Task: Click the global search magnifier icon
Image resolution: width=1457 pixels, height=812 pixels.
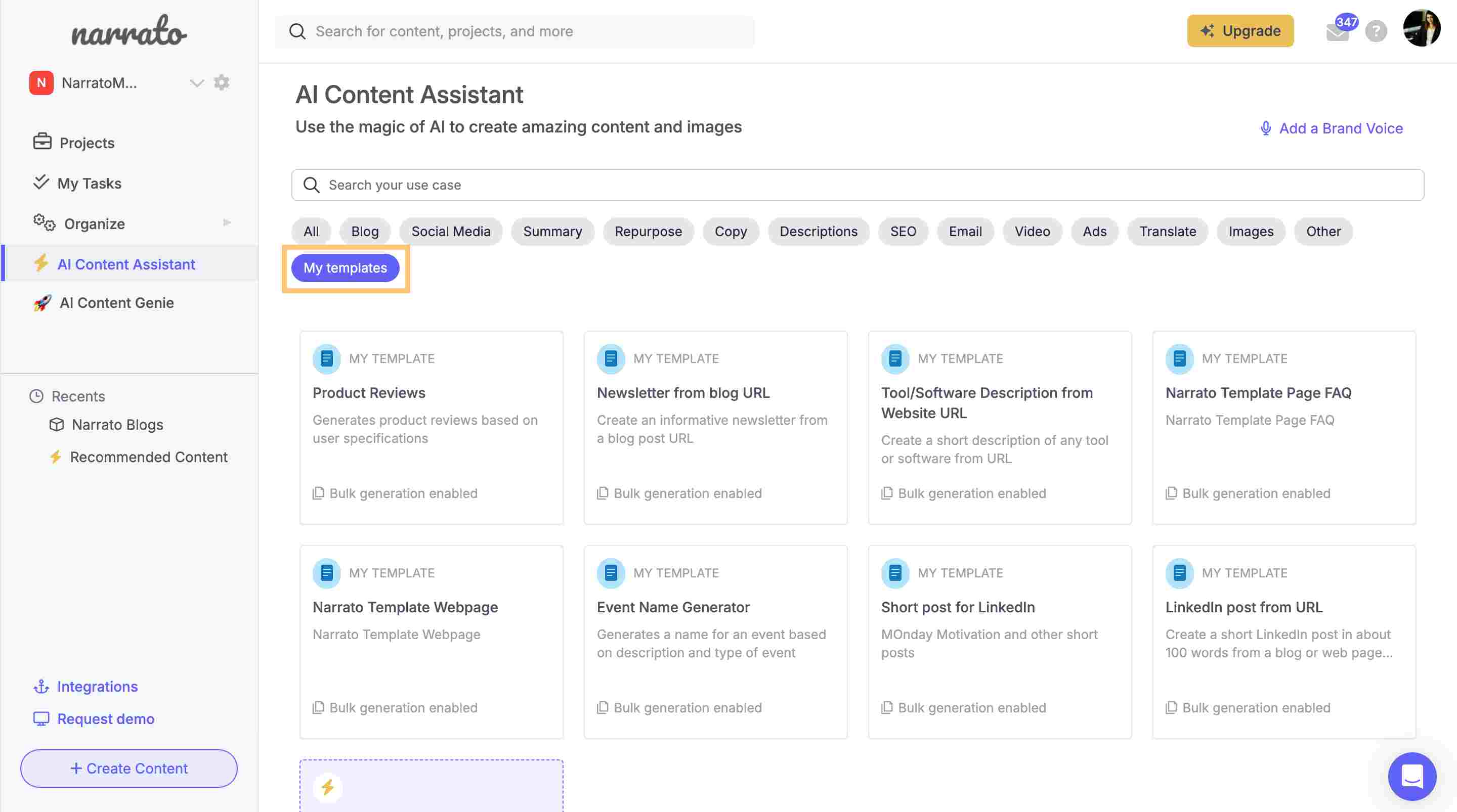Action: pyautogui.click(x=297, y=31)
